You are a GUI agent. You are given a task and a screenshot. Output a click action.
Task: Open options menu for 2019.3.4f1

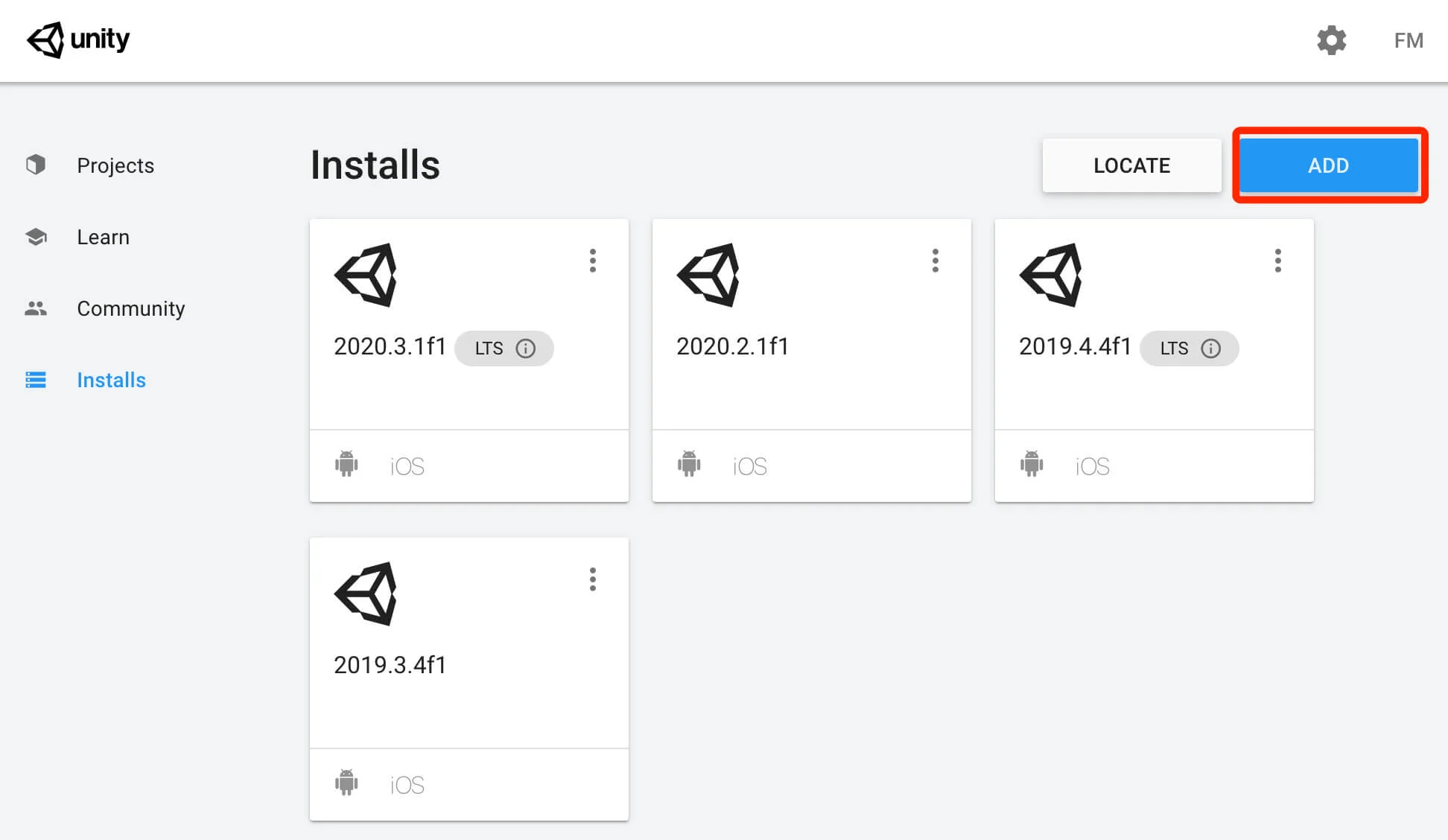click(x=593, y=579)
